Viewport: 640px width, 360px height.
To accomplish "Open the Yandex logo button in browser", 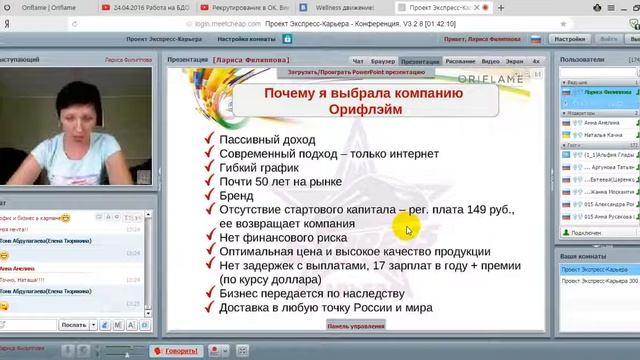I will click(x=7, y=24).
